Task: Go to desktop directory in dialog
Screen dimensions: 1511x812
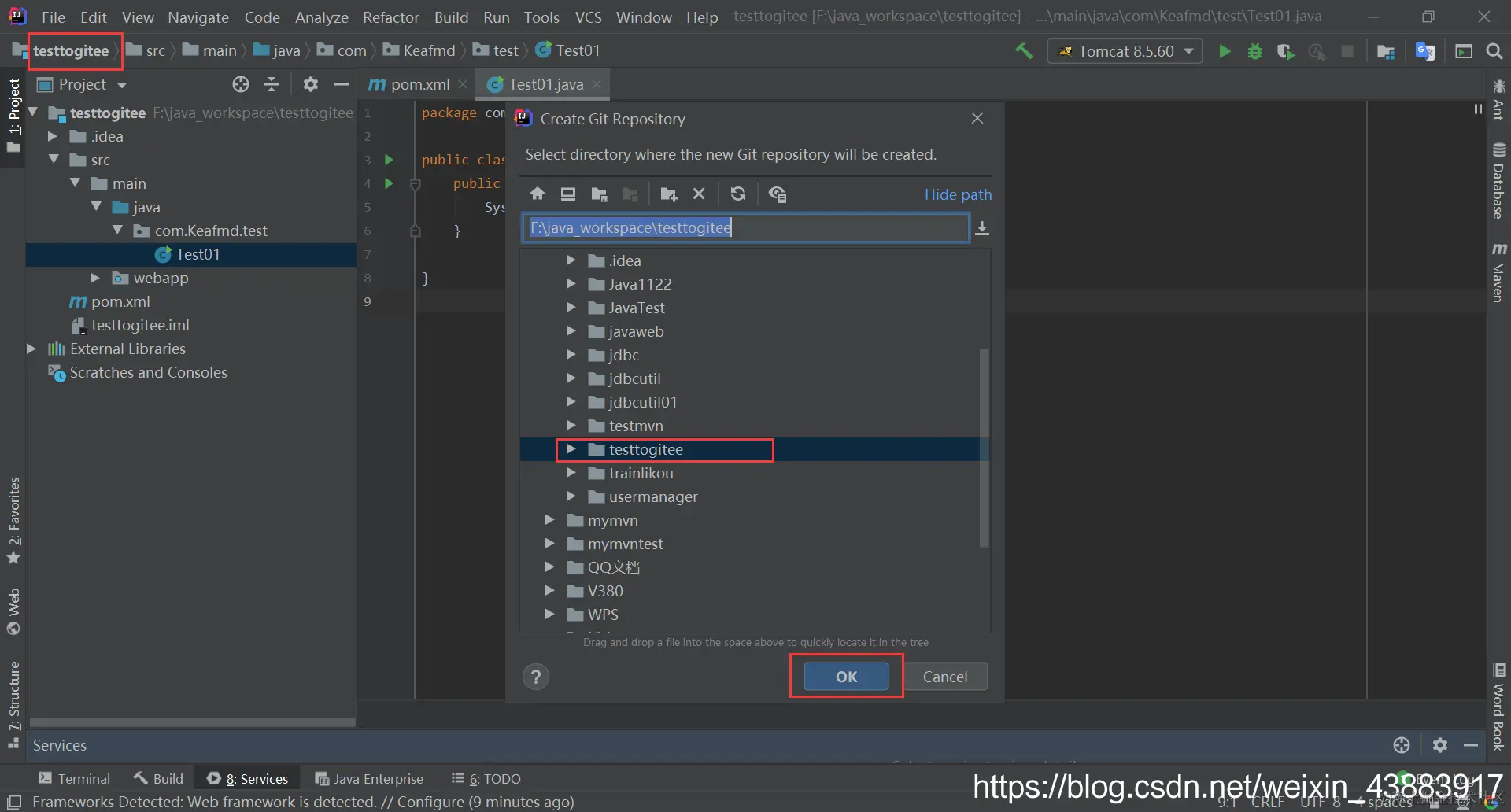Action: 568,194
